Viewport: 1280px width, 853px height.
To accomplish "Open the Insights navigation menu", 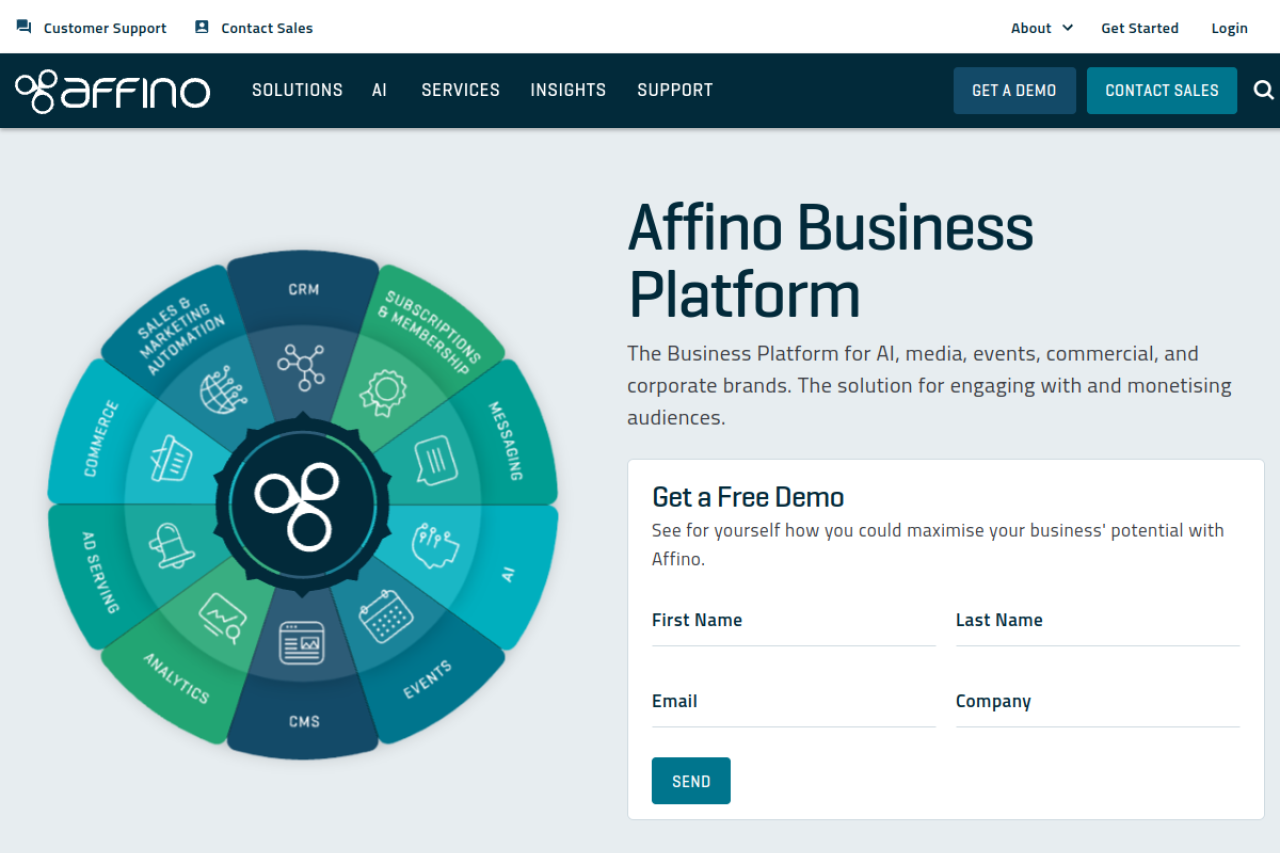I will click(568, 90).
